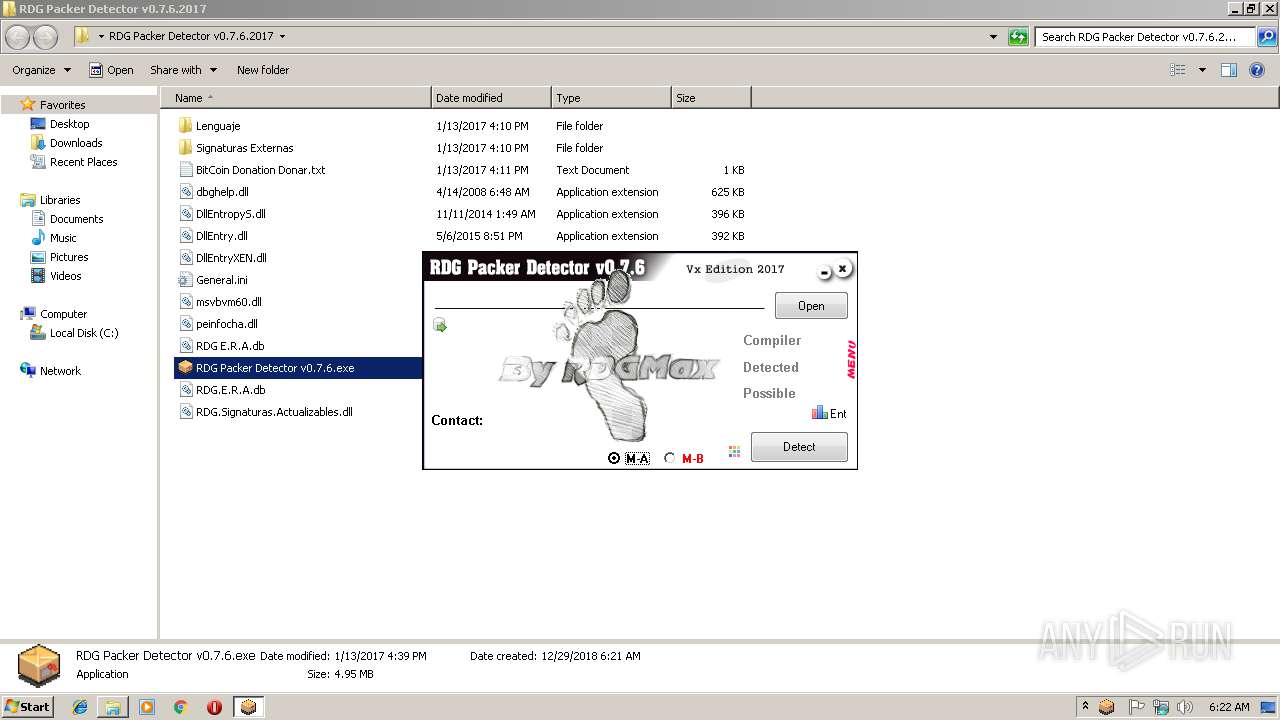This screenshot has height=720, width=1280.
Task: Sort by the Date modified column header
Action: (491, 98)
